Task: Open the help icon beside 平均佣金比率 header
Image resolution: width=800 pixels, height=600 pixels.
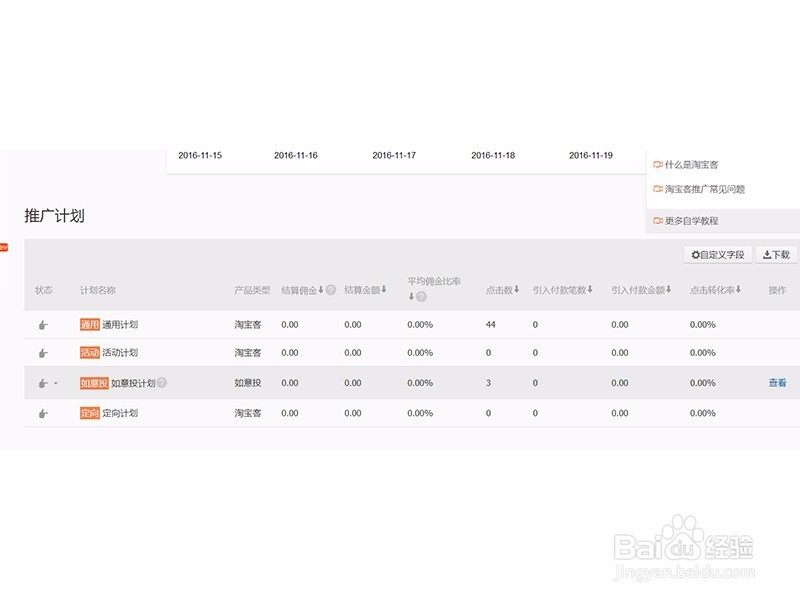Action: point(420,293)
